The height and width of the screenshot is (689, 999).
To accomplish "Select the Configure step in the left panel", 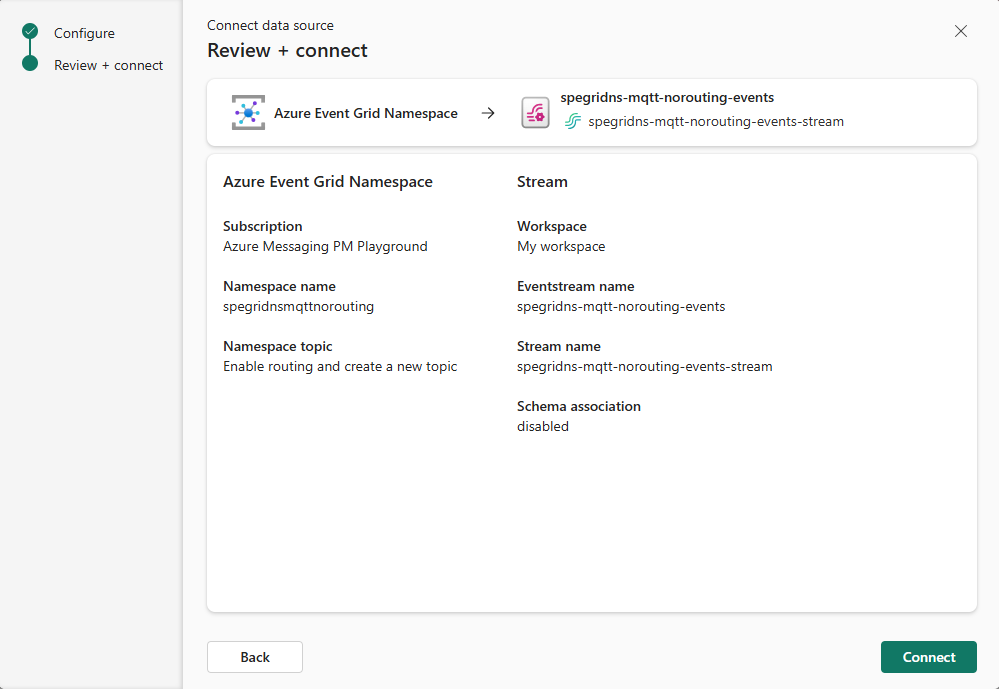I will click(x=85, y=32).
